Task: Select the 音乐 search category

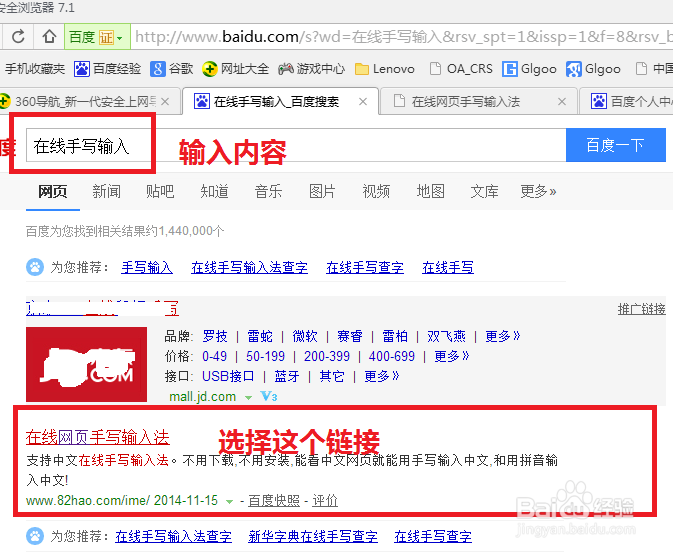Action: point(268,191)
